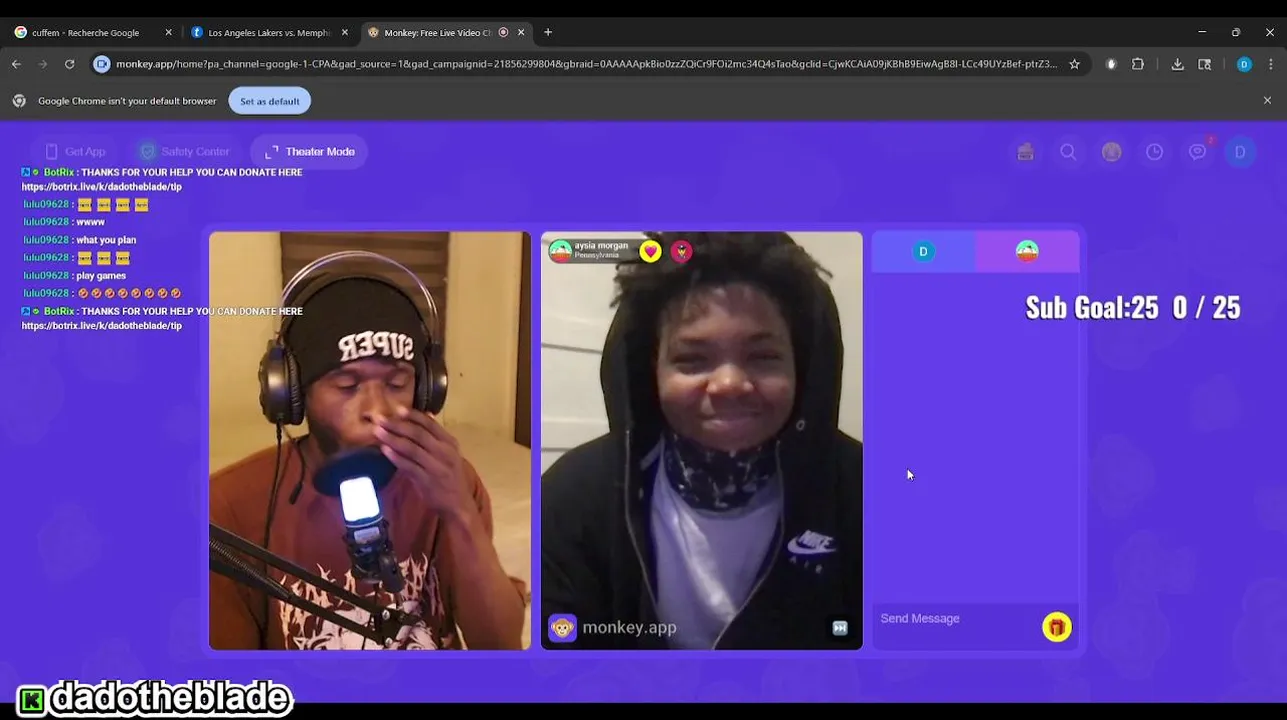Toggle Theater Mode
The height and width of the screenshot is (720, 1287).
(x=310, y=152)
